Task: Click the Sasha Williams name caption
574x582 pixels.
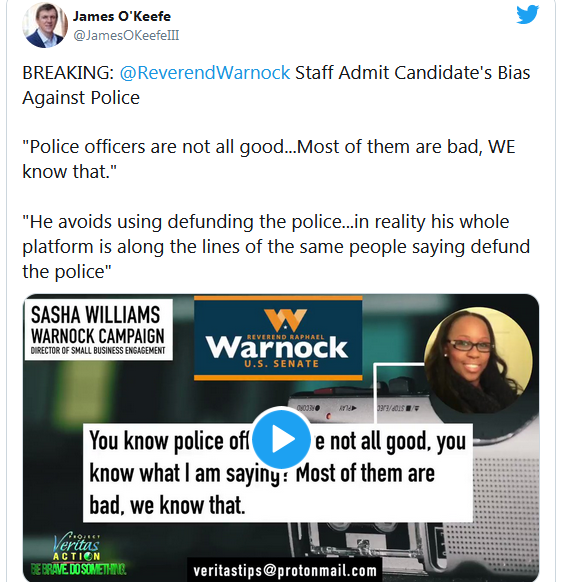Action: click(95, 315)
